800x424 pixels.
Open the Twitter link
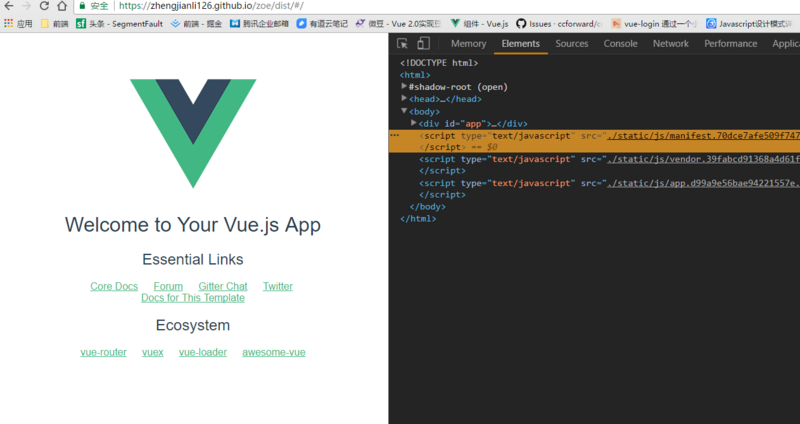click(278, 286)
